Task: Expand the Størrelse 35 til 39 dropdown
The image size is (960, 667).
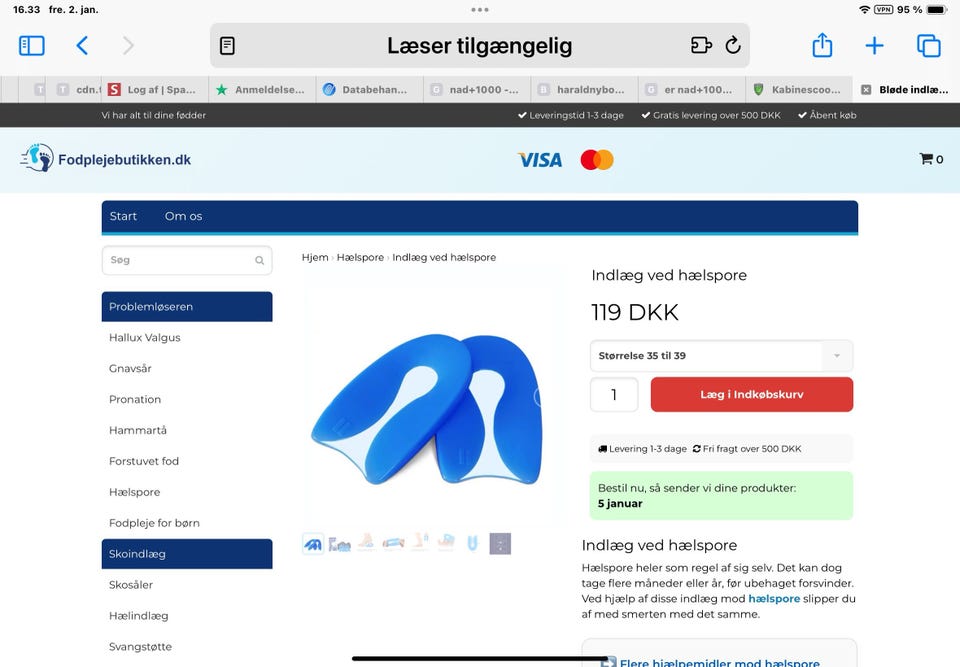Action: 721,356
